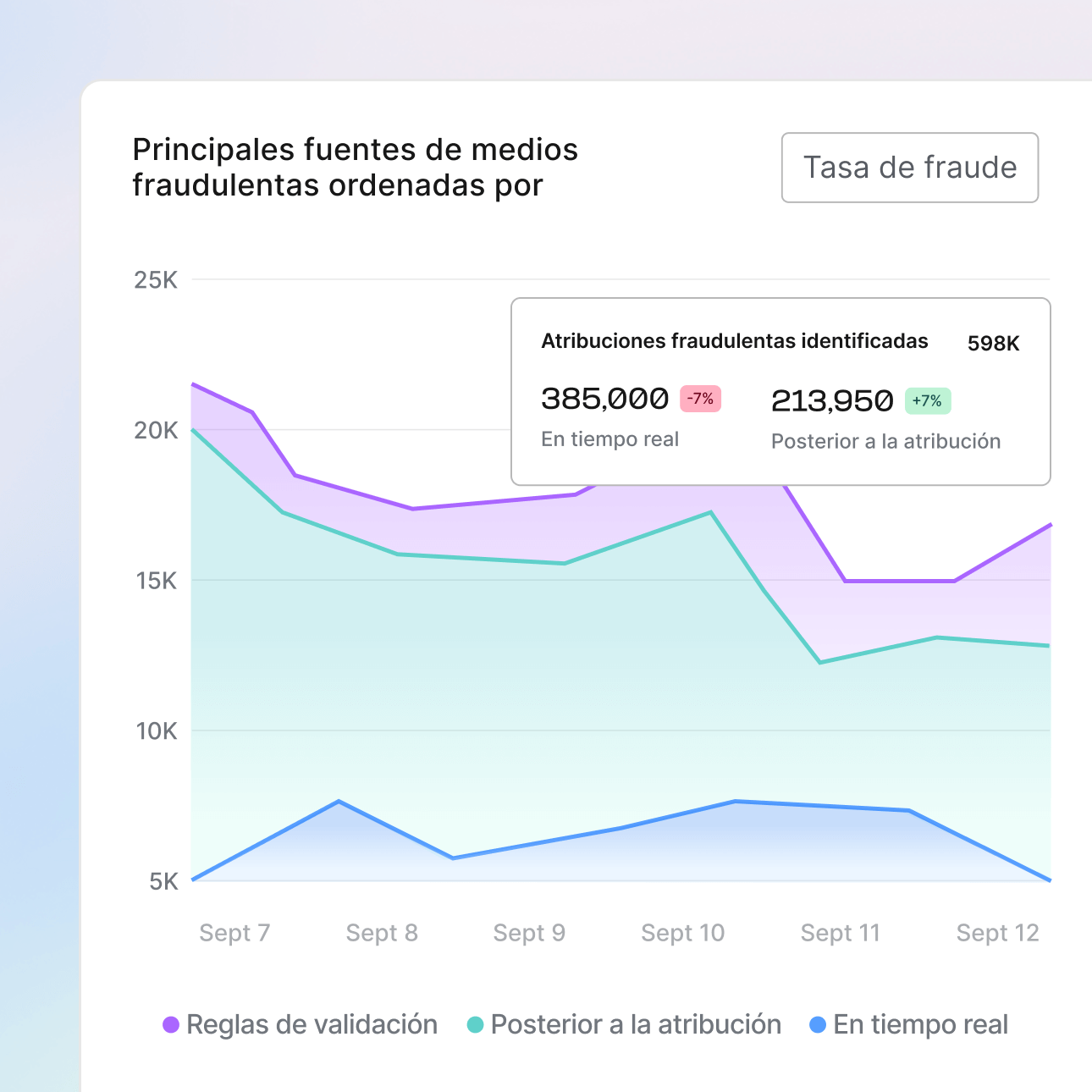
Task: Collapse the fraud metrics popup card
Action: pos(780,389)
